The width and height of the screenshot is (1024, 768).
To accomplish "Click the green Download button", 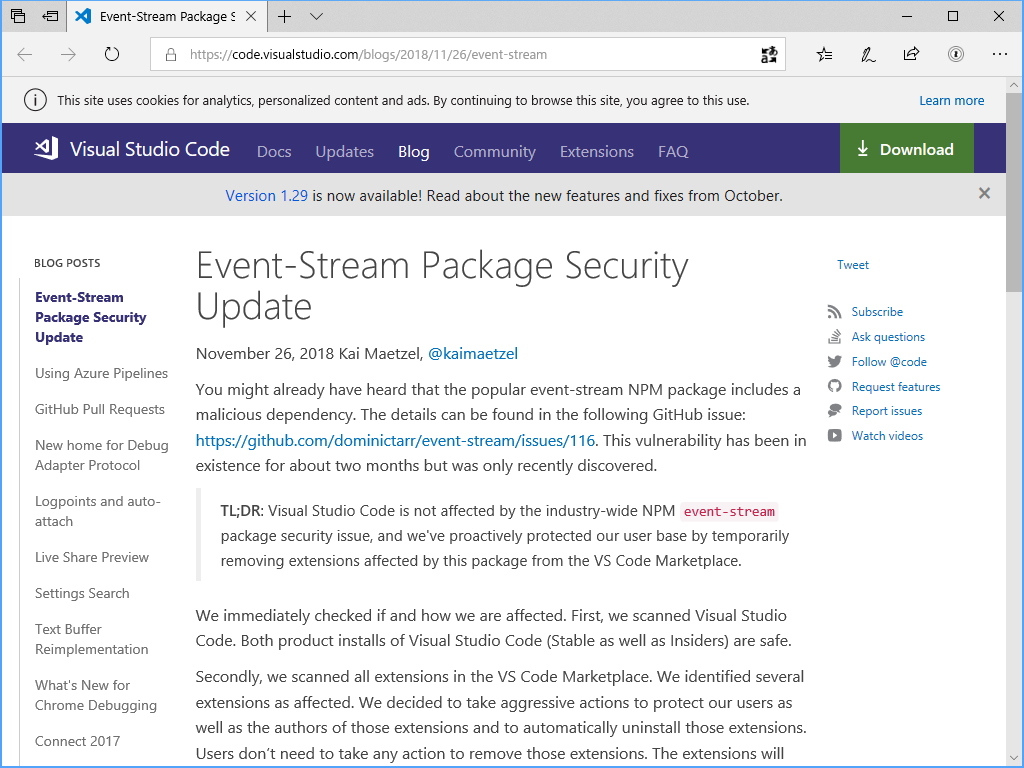I will [x=906, y=148].
